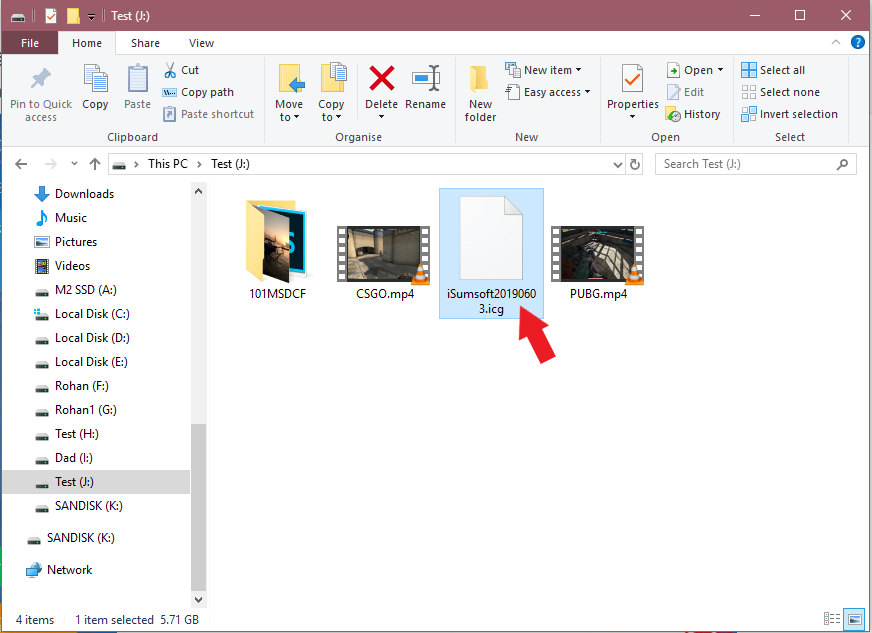872x633 pixels.
Task: Refresh the current folder view
Action: pyautogui.click(x=634, y=164)
